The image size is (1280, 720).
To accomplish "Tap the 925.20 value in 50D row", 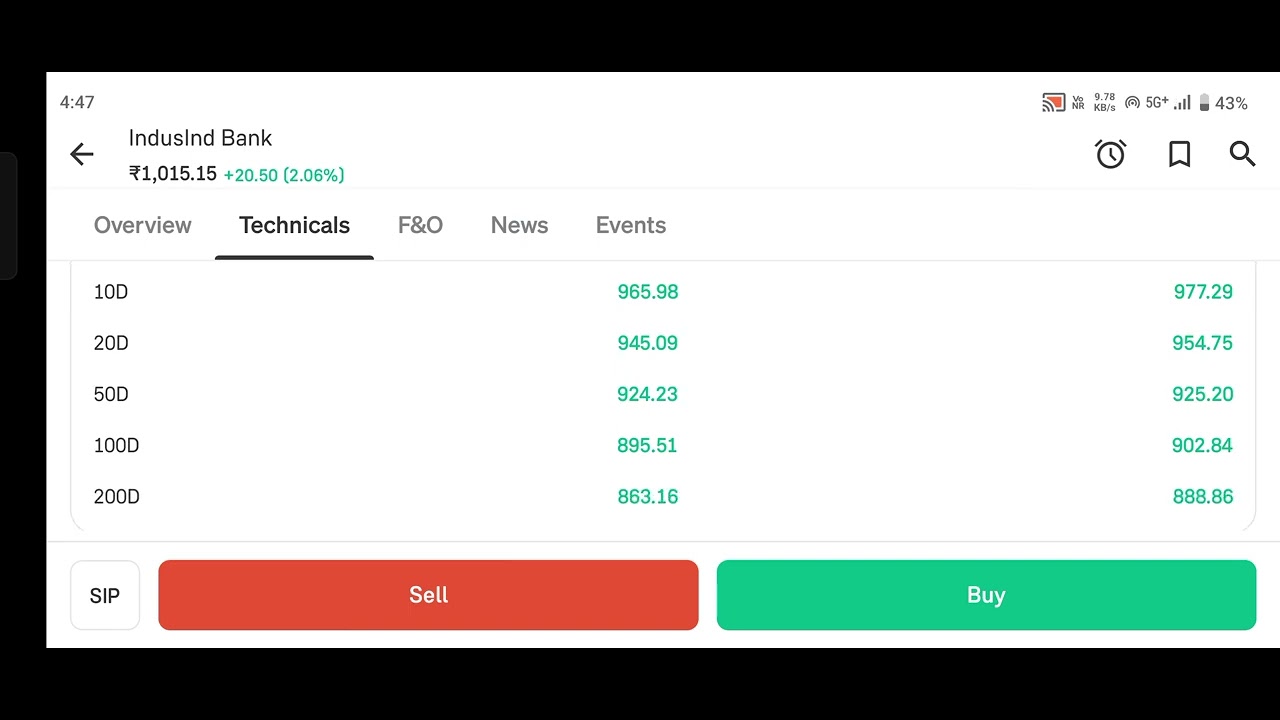I will [1203, 394].
